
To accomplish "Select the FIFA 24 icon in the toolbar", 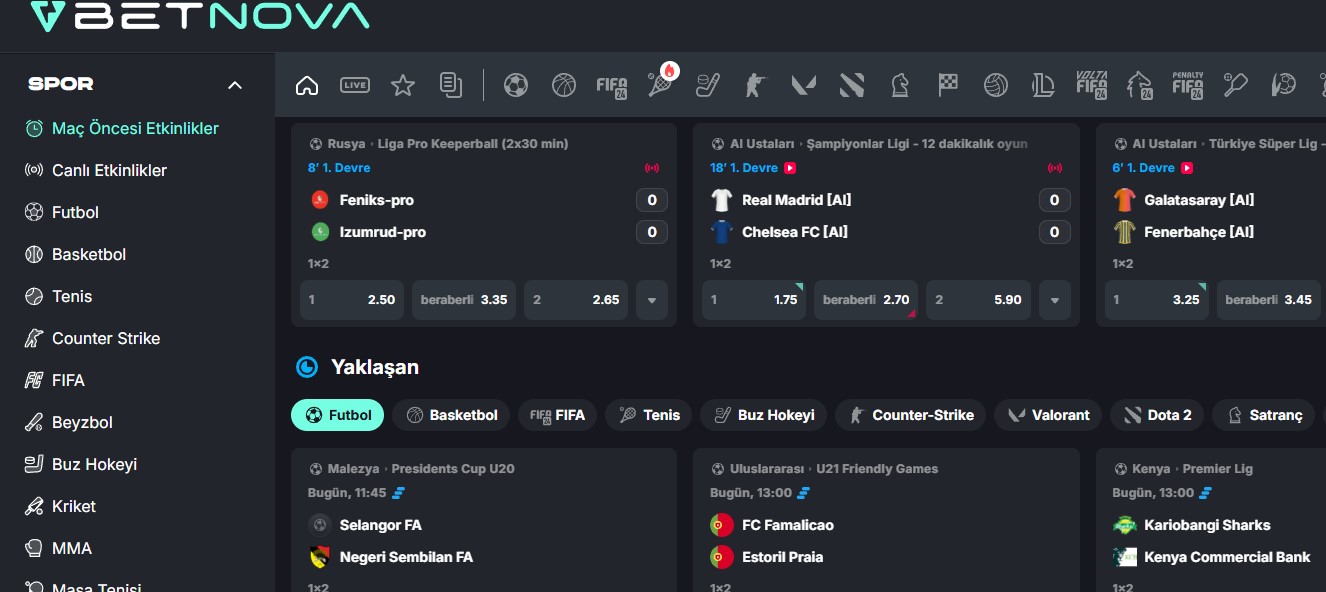I will point(611,85).
